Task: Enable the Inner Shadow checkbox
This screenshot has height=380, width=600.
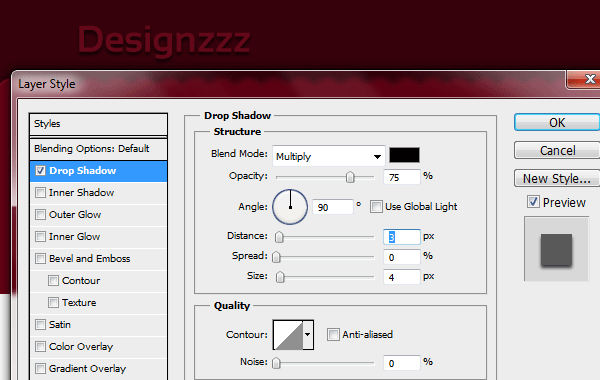Action: coord(40,192)
